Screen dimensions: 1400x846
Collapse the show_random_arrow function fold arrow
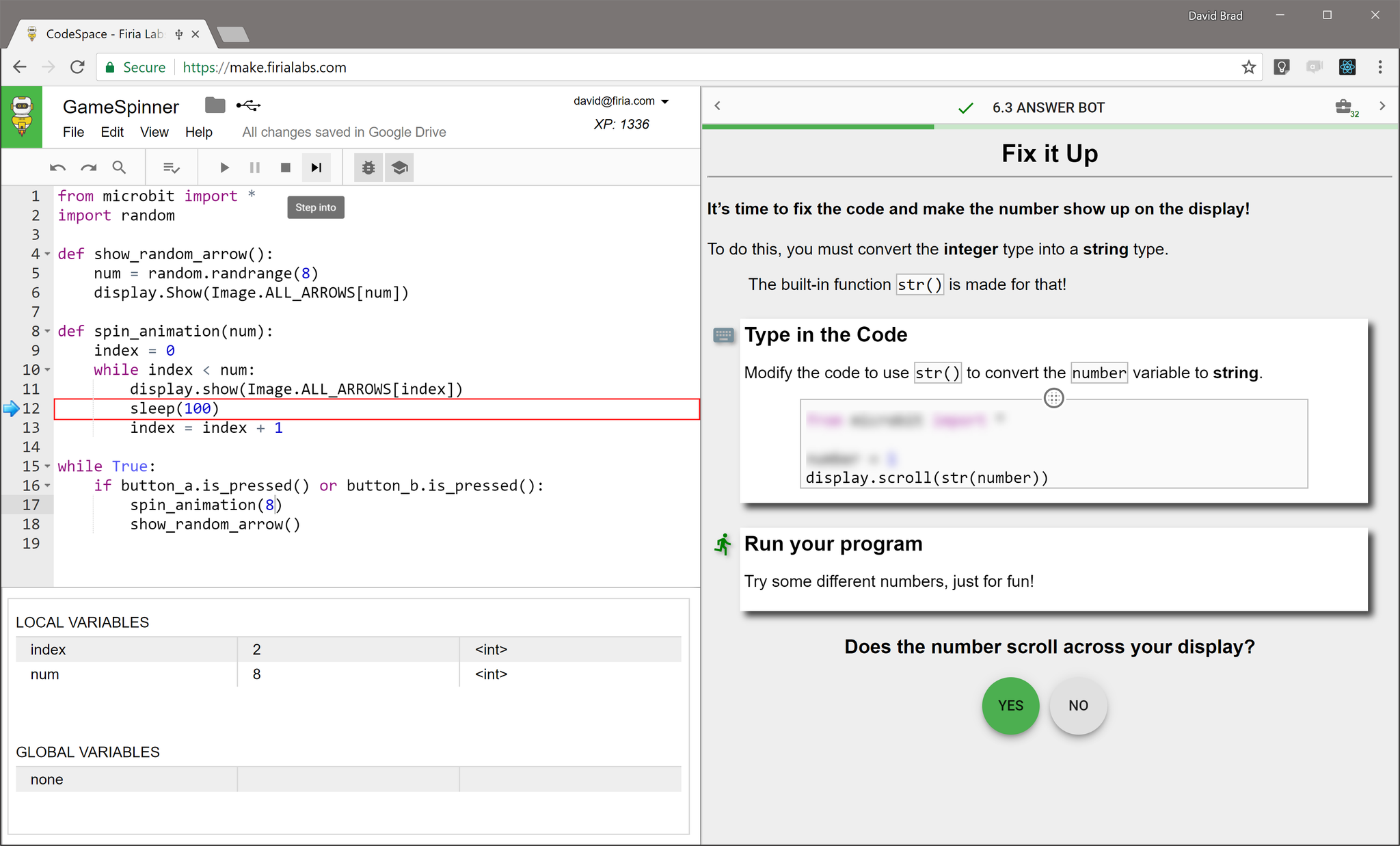[48, 254]
